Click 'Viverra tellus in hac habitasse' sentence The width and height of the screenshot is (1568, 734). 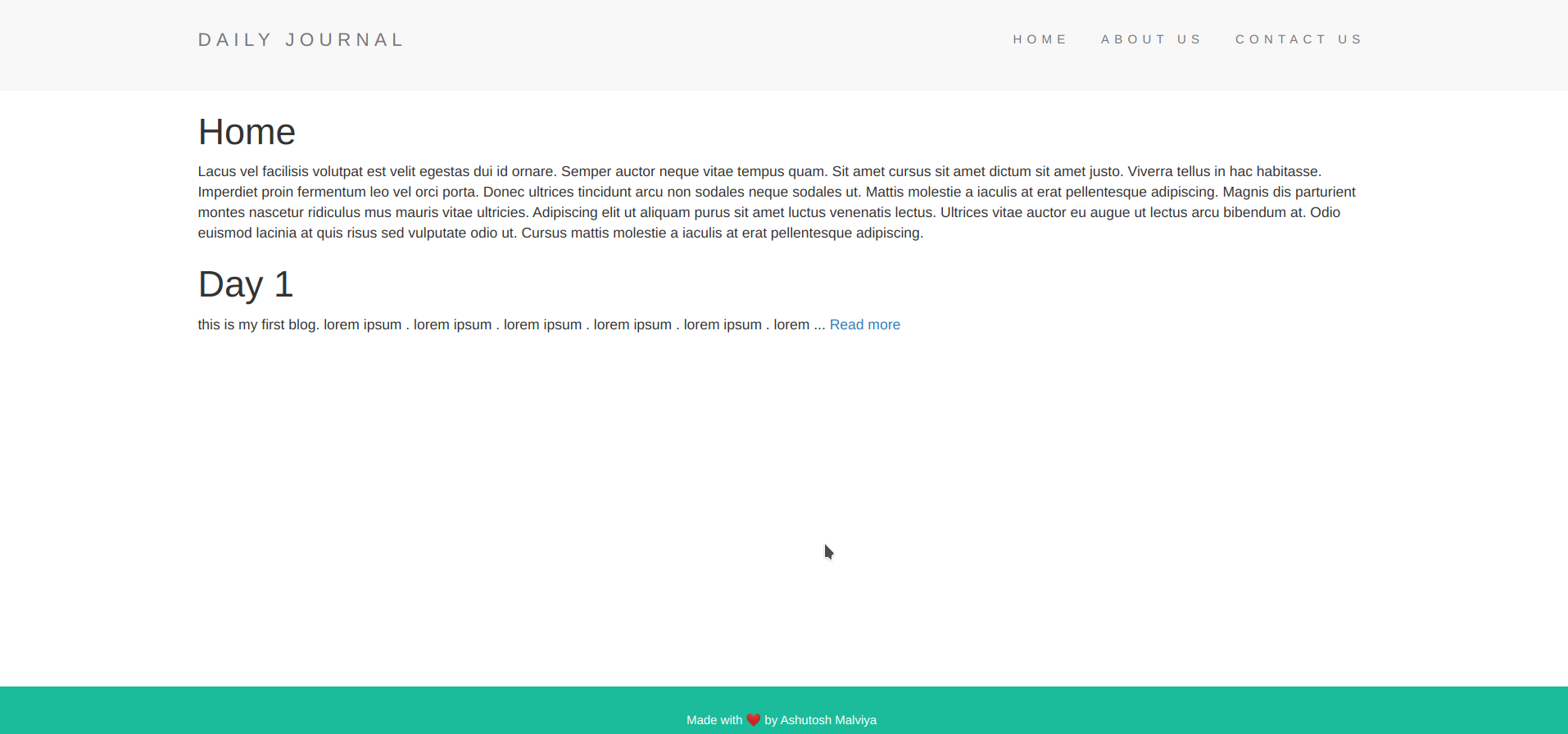[x=1224, y=171]
